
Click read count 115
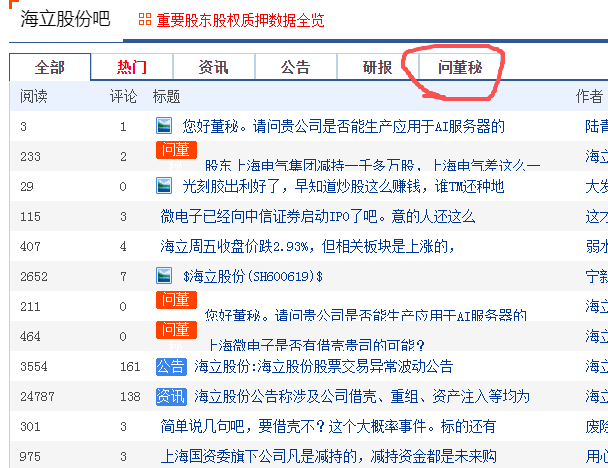pyautogui.click(x=30, y=216)
